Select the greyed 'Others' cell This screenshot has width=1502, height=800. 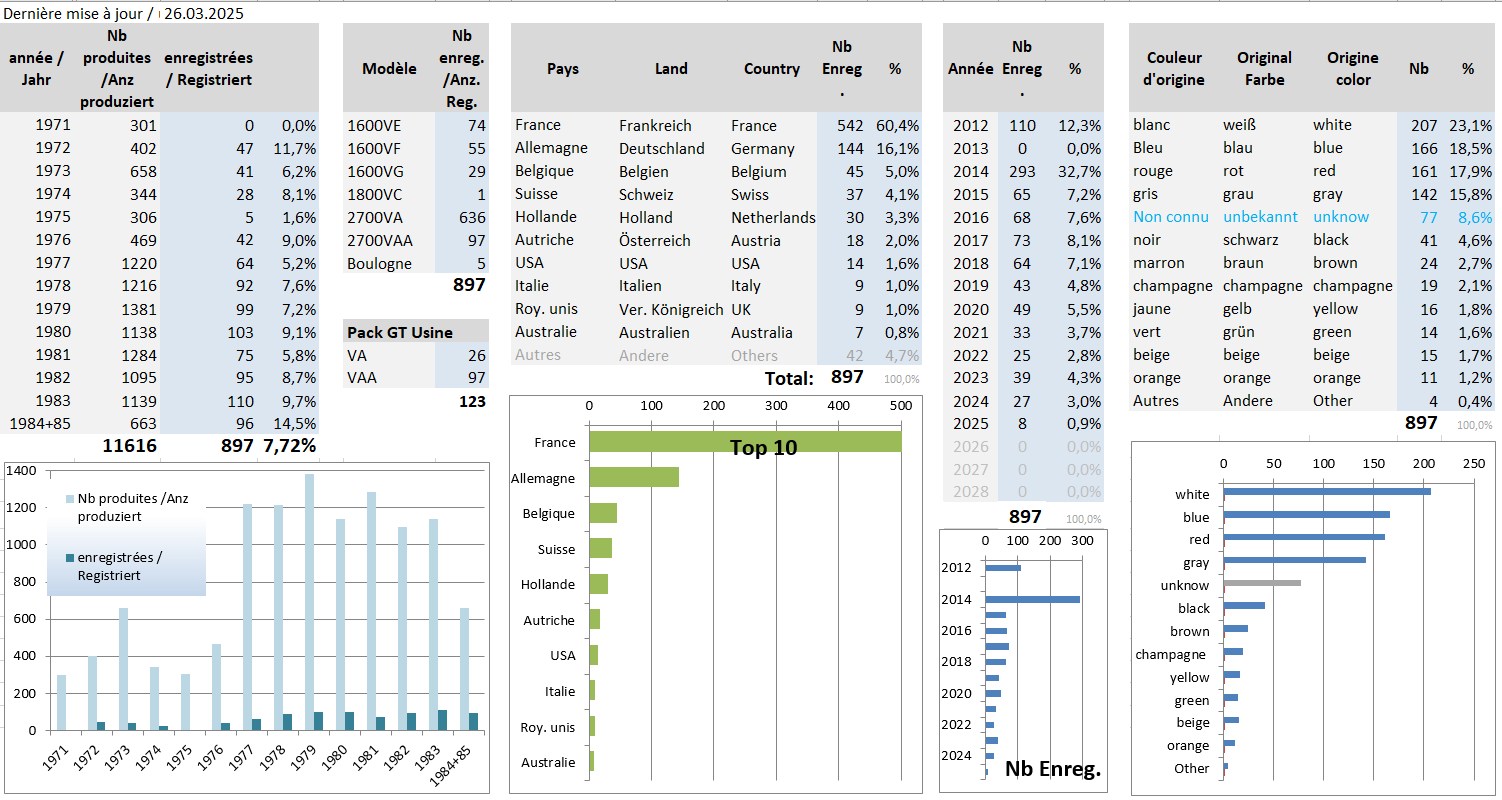click(754, 355)
